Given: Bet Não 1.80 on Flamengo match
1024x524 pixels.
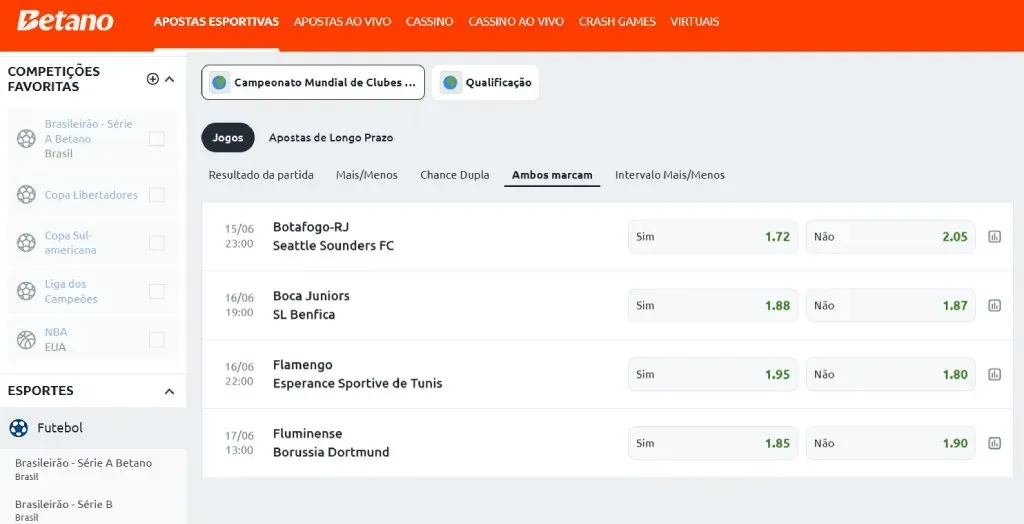Looking at the screenshot, I should tap(890, 375).
